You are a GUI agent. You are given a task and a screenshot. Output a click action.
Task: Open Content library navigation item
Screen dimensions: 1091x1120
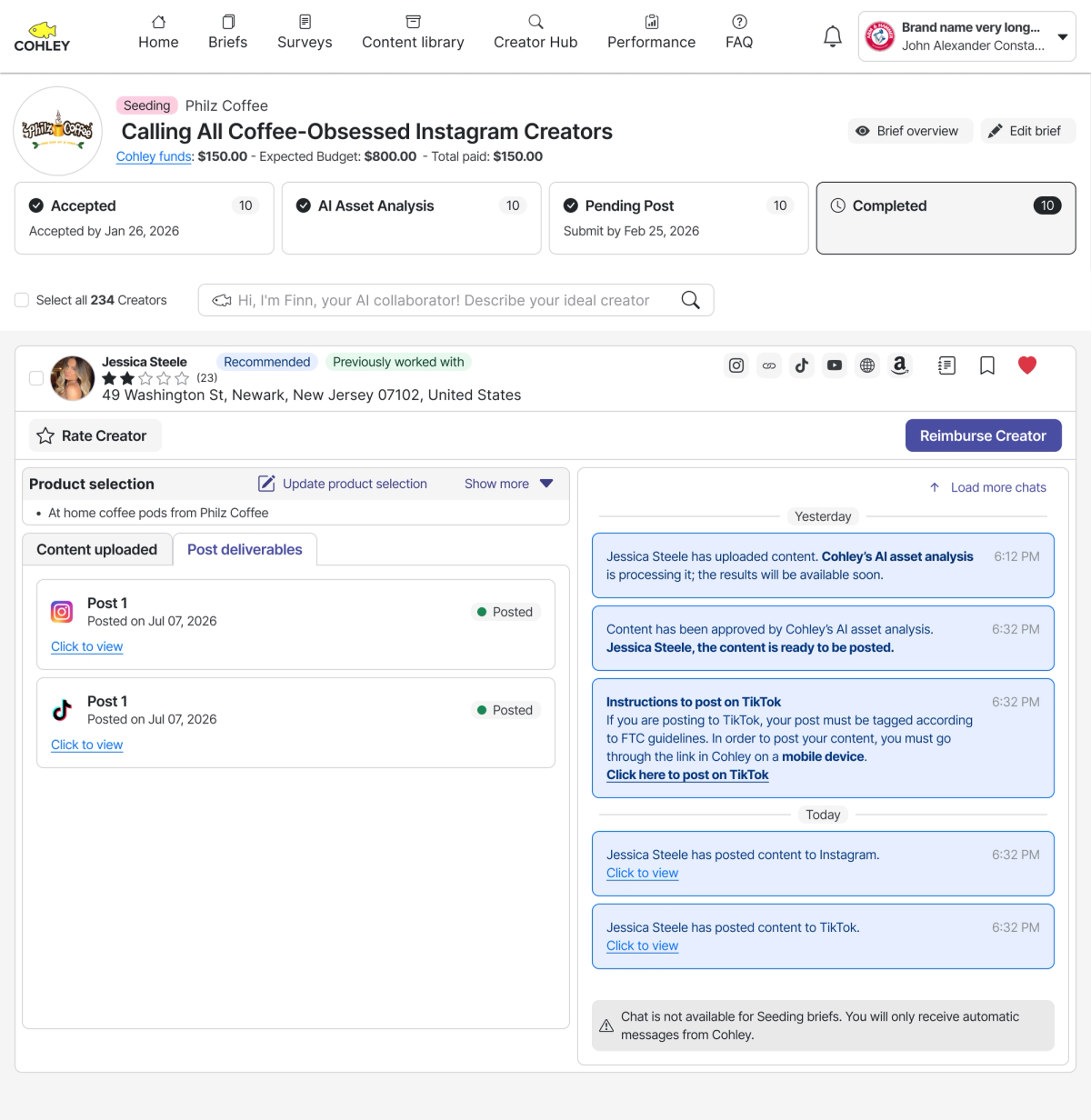click(413, 33)
